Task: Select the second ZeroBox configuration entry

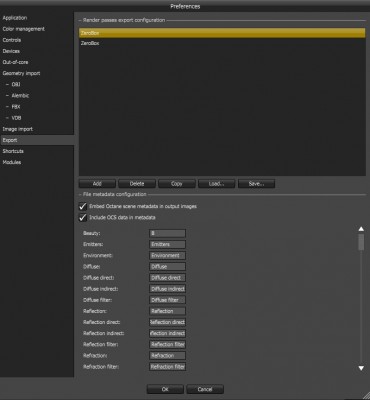Action: 222,43
